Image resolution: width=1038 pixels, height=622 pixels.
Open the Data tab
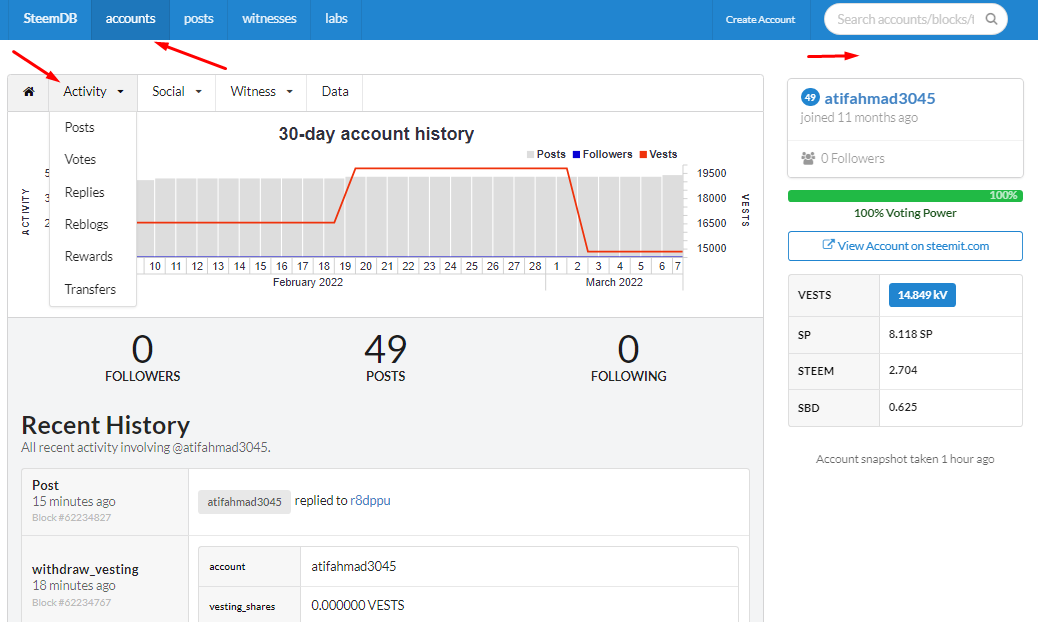coord(335,92)
